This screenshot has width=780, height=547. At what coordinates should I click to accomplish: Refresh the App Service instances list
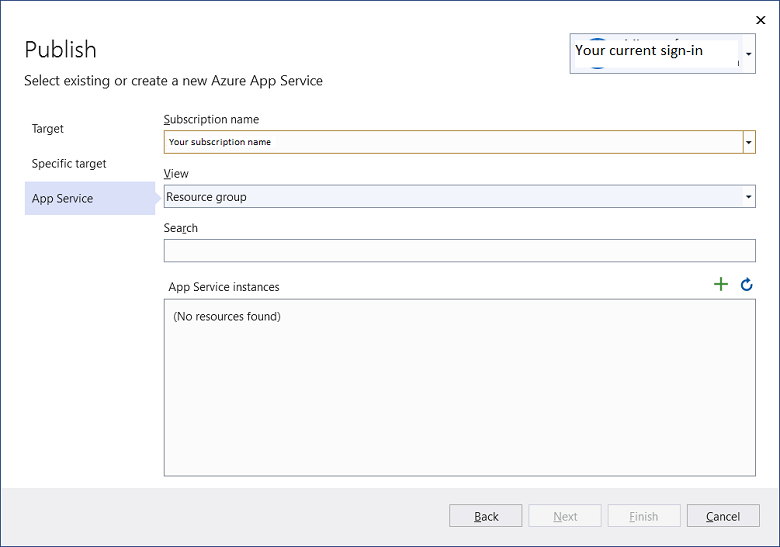746,285
